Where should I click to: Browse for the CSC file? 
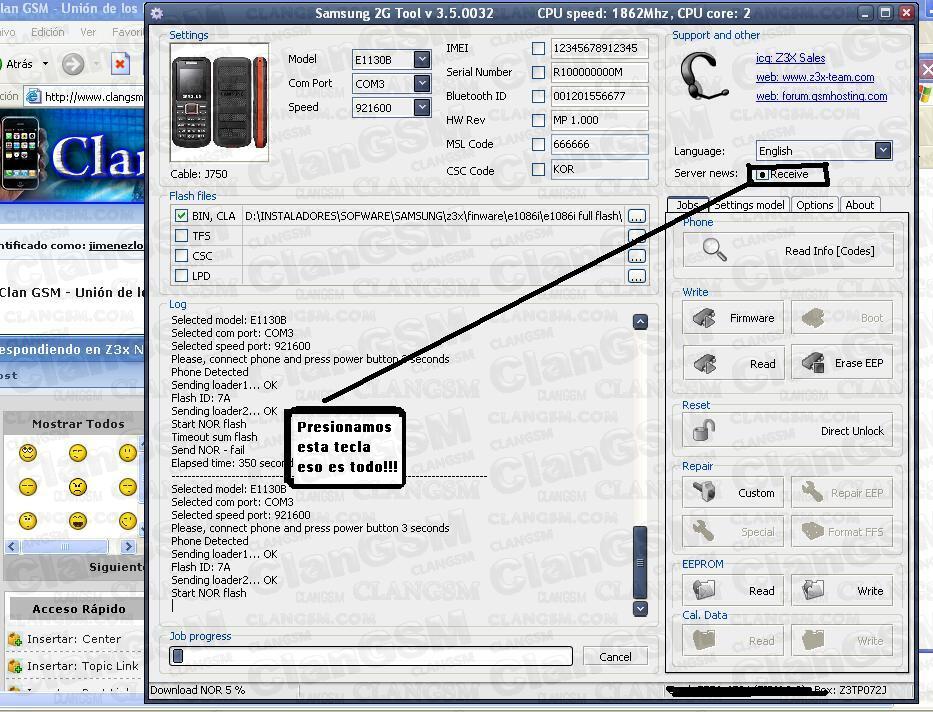pyautogui.click(x=637, y=256)
